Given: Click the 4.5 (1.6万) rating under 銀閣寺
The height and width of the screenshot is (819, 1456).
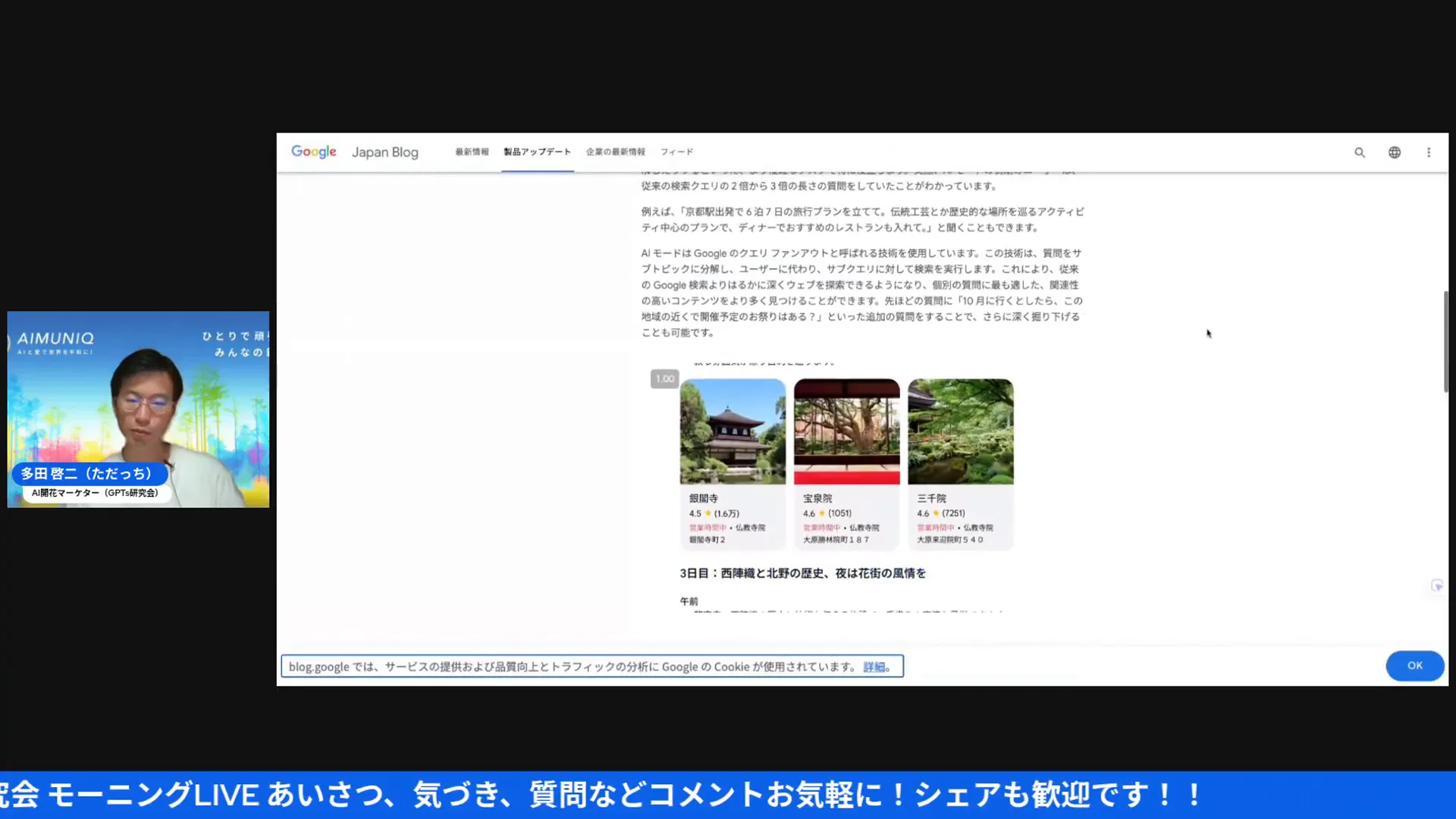Looking at the screenshot, I should click(x=714, y=513).
